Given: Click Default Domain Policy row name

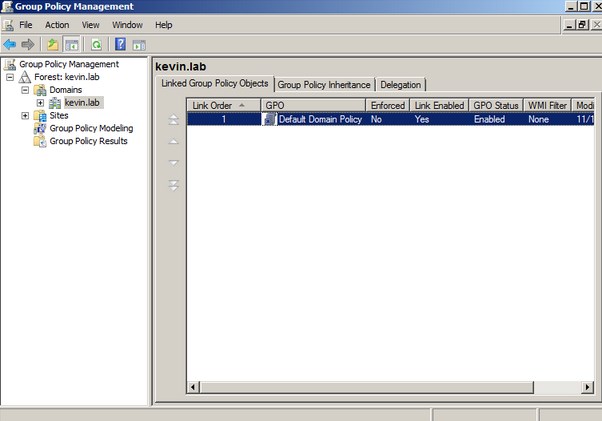Looking at the screenshot, I should (x=320, y=119).
